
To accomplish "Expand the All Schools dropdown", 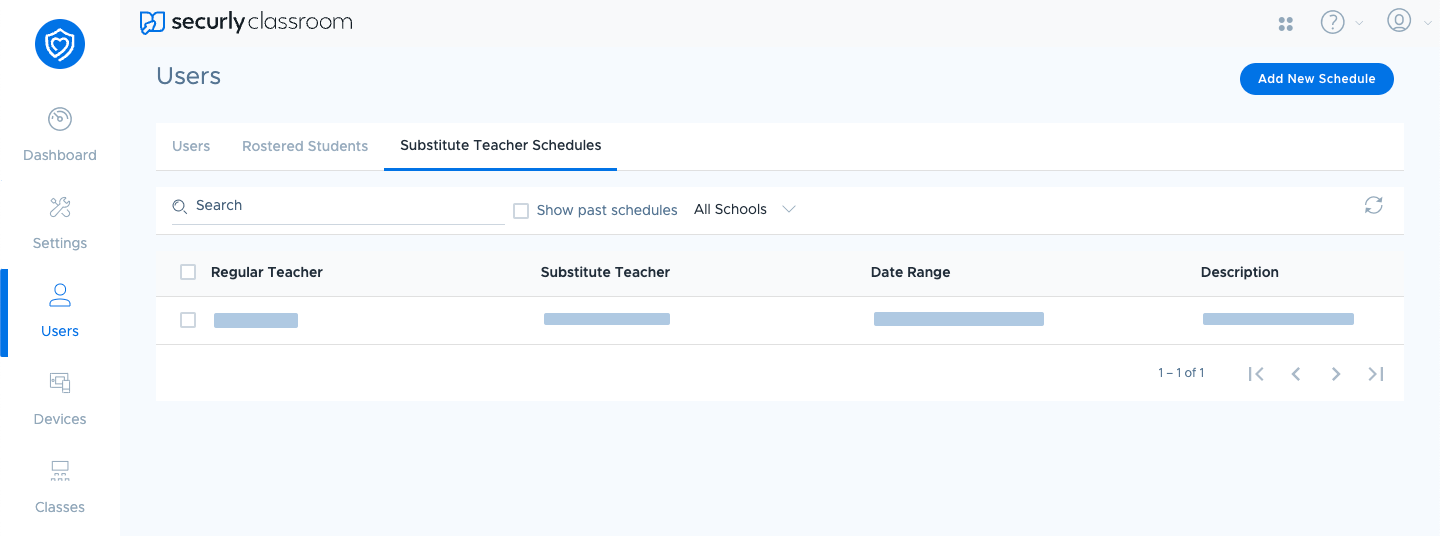I will pos(745,210).
